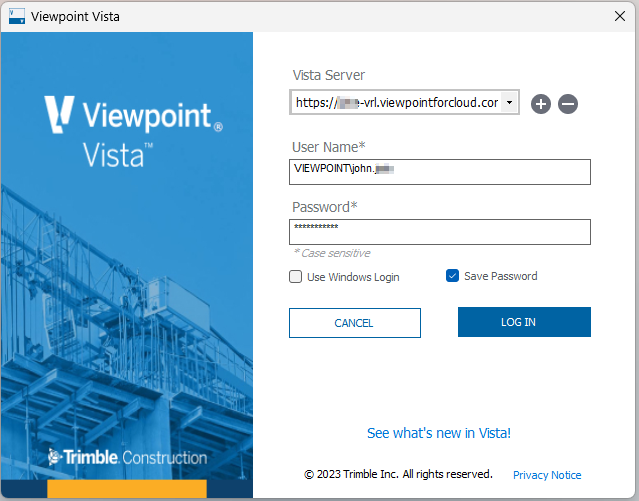Click the 'User Name*' label
The image size is (639, 501).
pyautogui.click(x=328, y=147)
